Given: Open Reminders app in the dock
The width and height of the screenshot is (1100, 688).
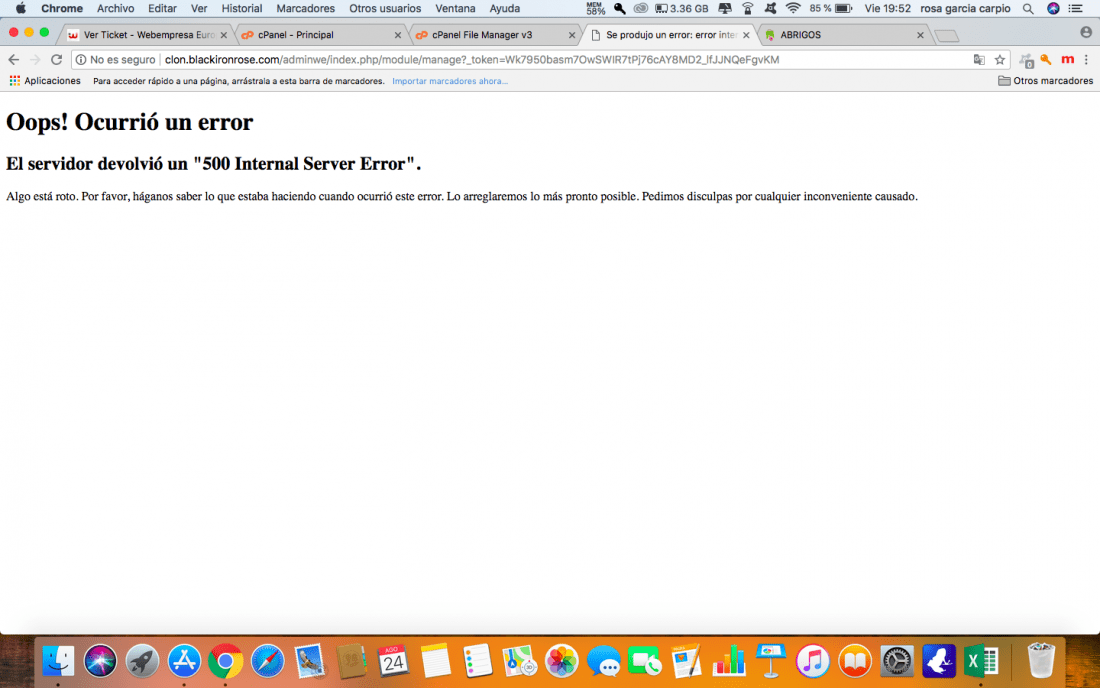Looking at the screenshot, I should [x=477, y=661].
